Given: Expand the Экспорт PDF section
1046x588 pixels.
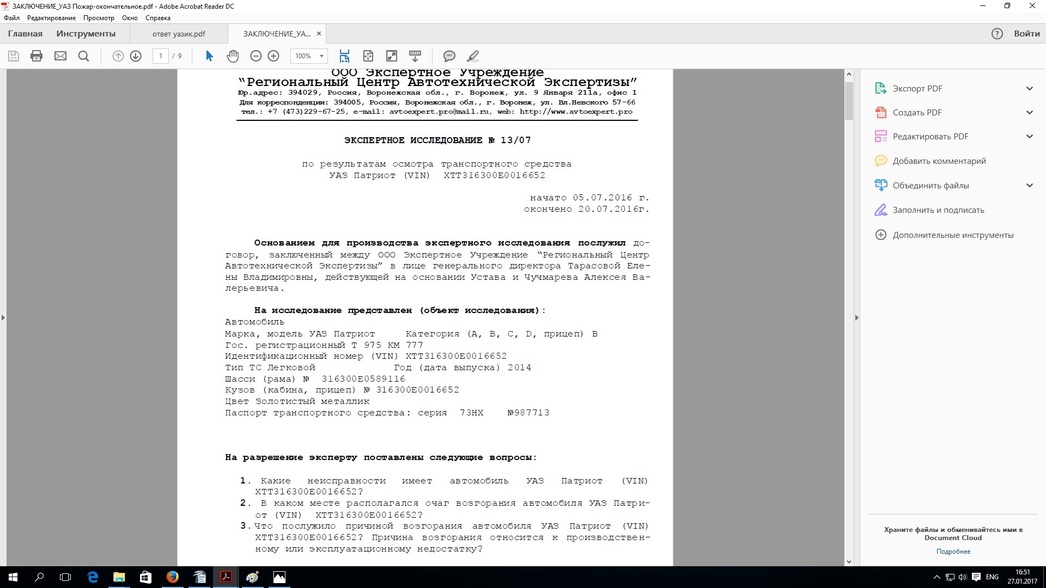Looking at the screenshot, I should coord(1029,89).
